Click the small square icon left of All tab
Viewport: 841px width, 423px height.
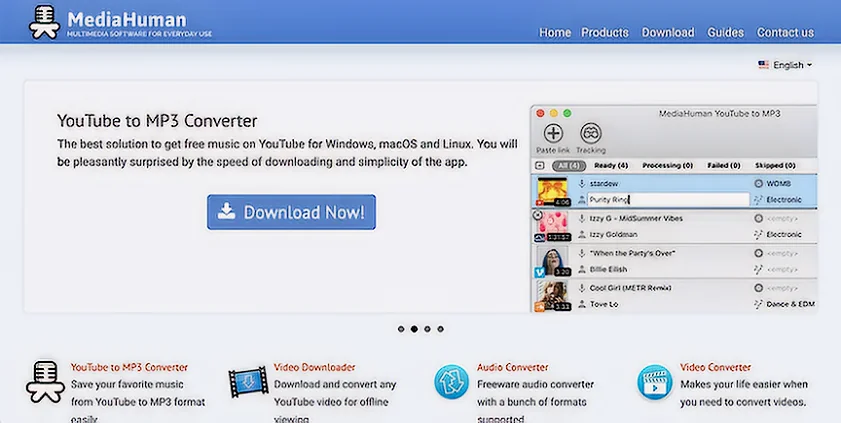(x=540, y=166)
